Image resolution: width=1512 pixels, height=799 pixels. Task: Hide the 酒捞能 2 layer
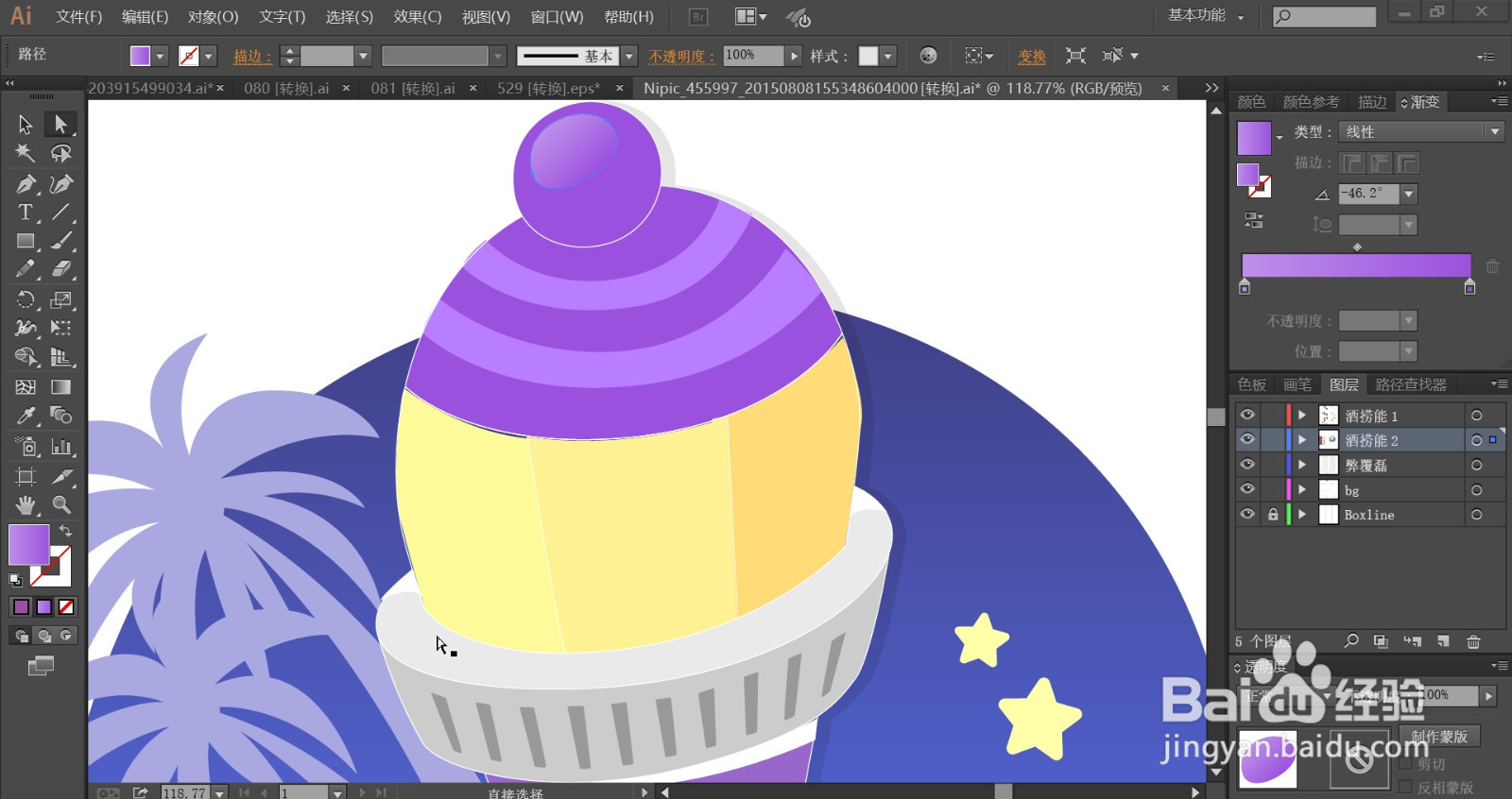click(x=1247, y=439)
